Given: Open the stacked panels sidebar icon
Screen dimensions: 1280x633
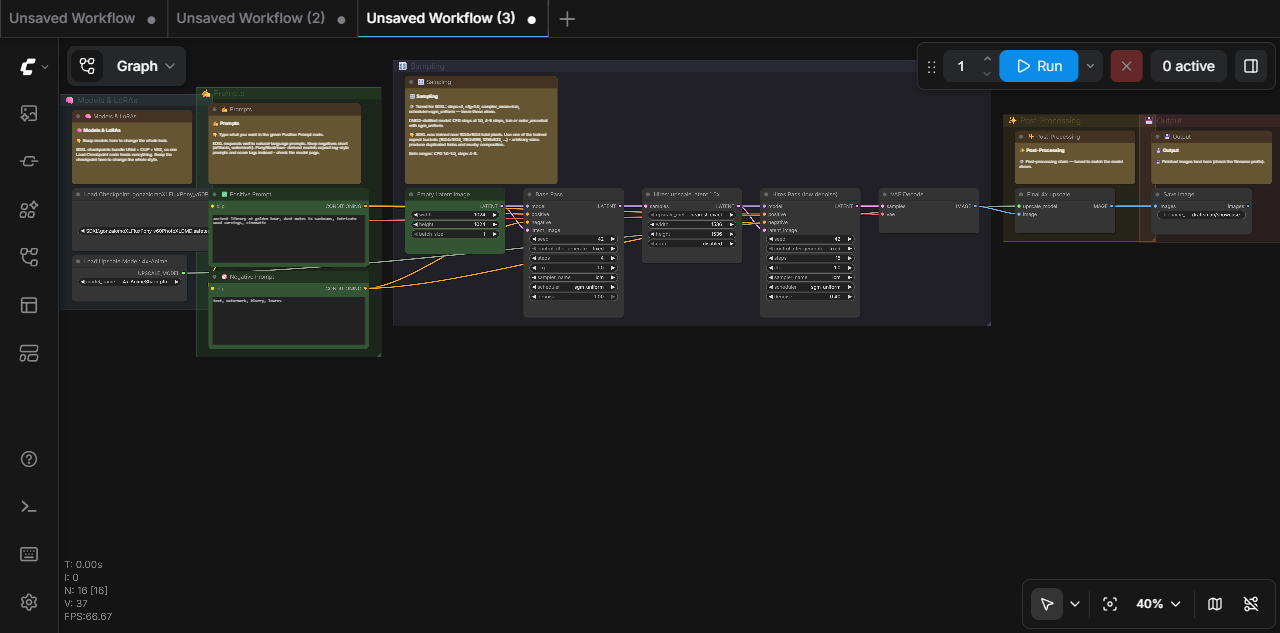Looking at the screenshot, I should click(29, 353).
